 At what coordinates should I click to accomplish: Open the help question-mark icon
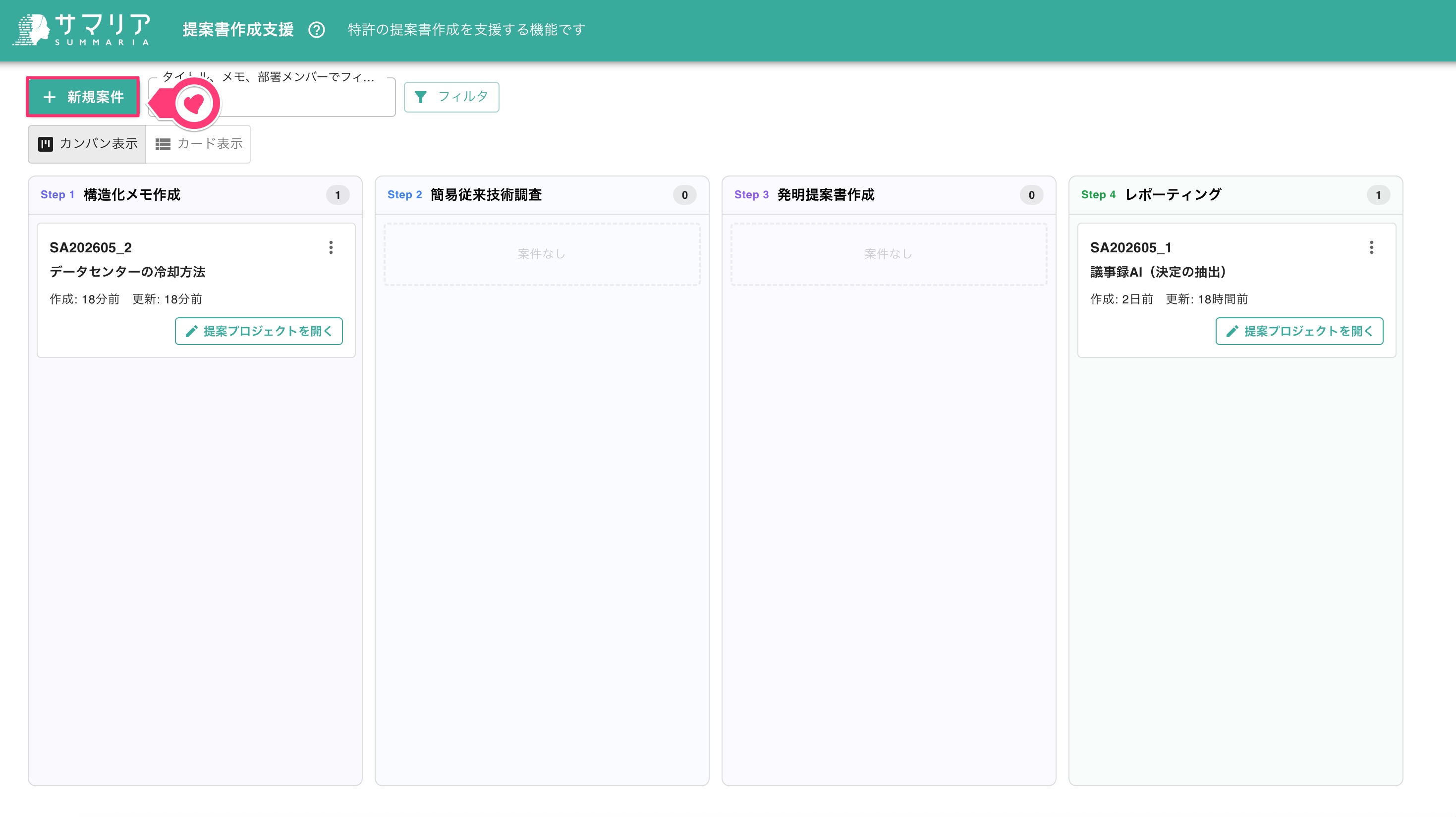click(317, 29)
